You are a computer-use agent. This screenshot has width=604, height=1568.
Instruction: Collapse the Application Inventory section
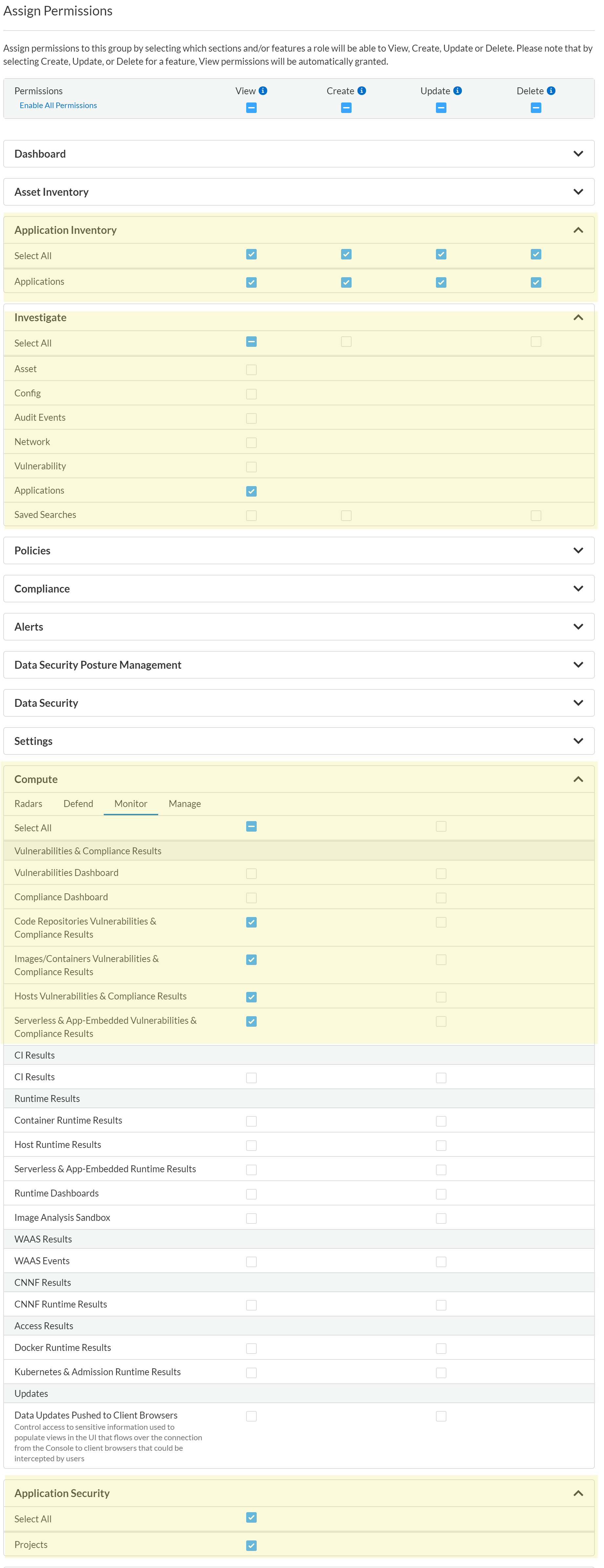click(299, 230)
